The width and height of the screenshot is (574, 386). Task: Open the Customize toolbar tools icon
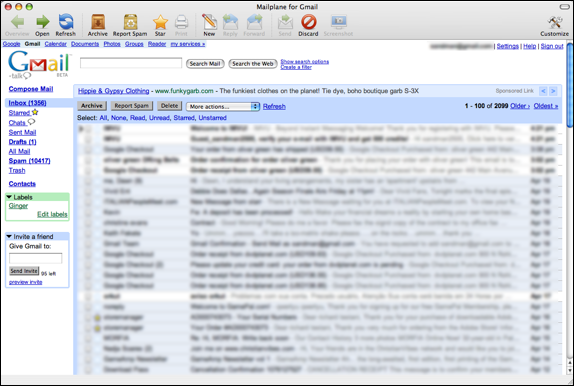click(555, 22)
